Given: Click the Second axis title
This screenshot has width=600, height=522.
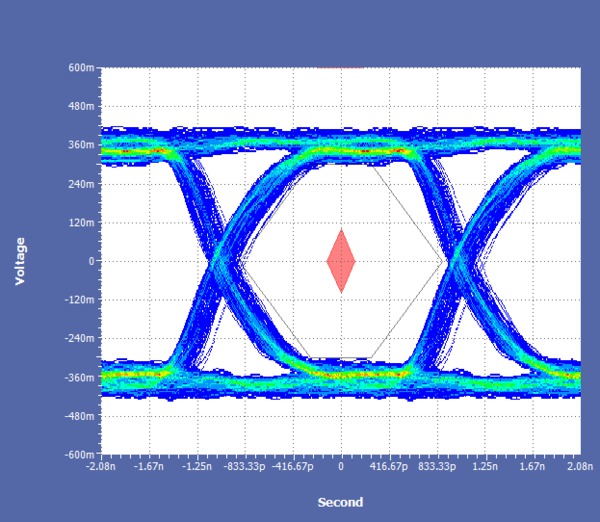Looking at the screenshot, I should point(340,502).
